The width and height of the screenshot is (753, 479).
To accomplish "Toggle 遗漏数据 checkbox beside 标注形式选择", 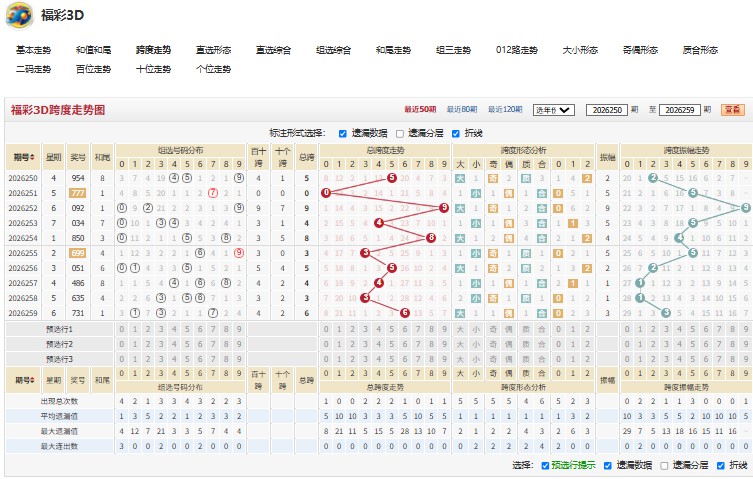I will click(342, 134).
